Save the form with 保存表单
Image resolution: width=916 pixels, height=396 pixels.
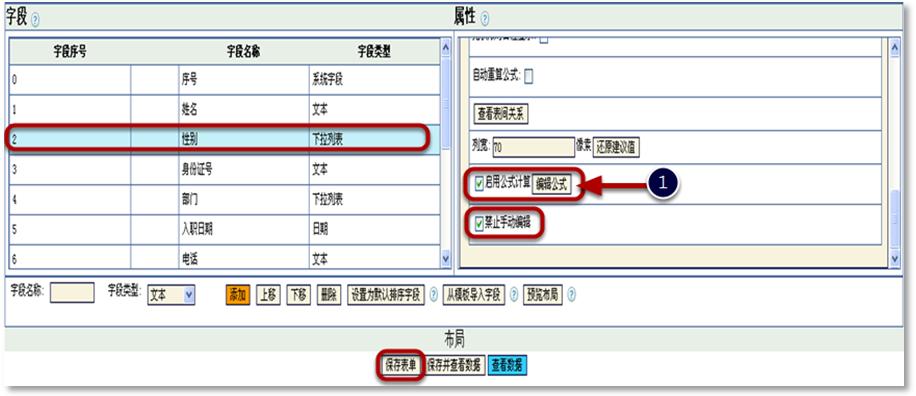tap(401, 366)
